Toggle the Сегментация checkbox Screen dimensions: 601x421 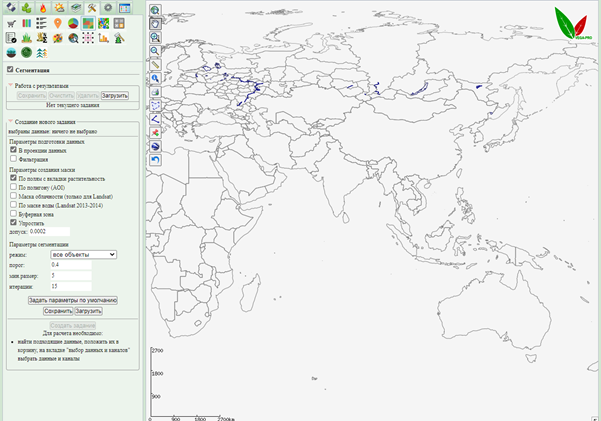(x=10, y=70)
